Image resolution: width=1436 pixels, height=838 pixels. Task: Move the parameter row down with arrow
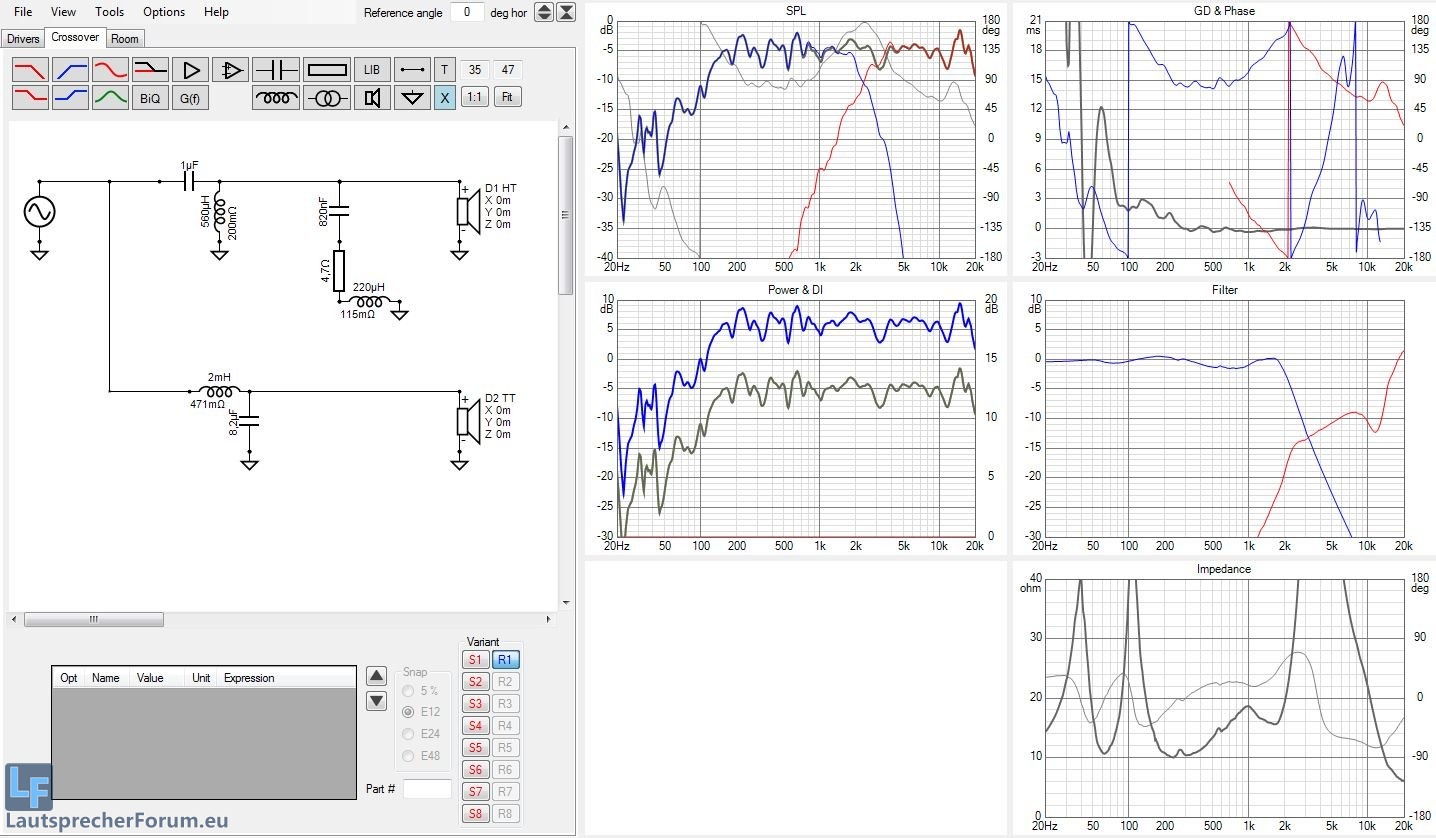pos(376,701)
